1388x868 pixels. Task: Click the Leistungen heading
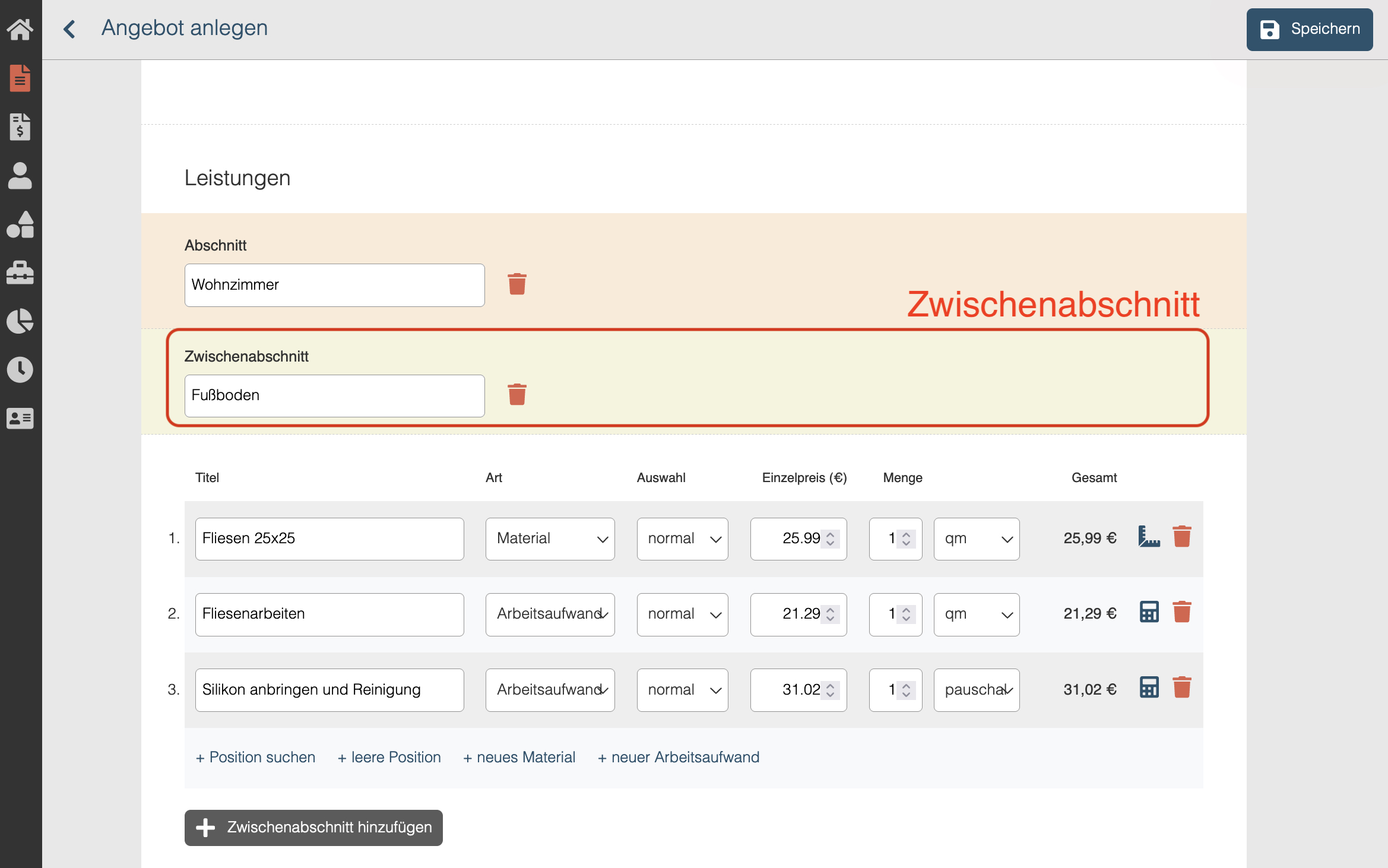pos(237,178)
